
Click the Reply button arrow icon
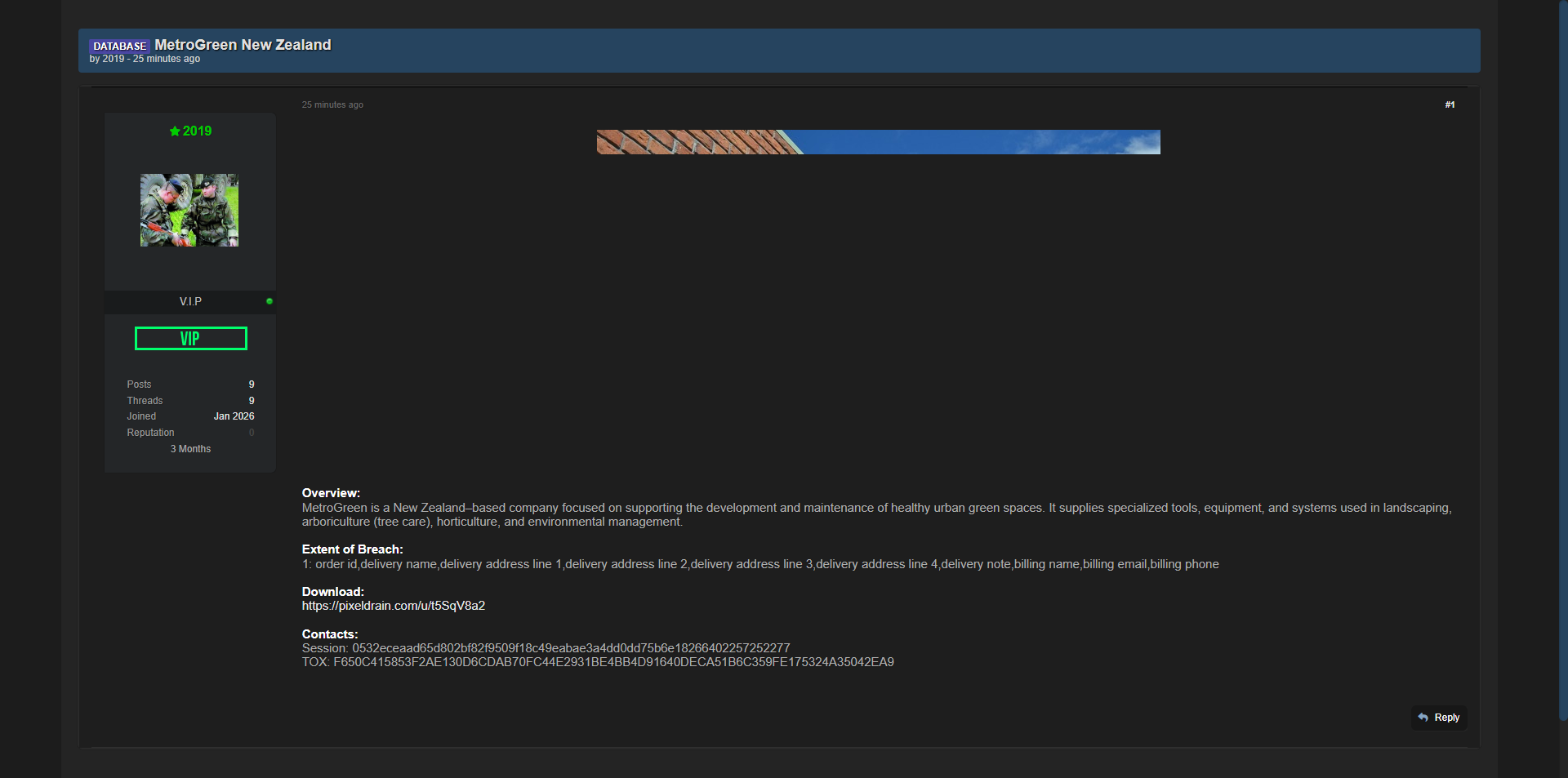tap(1423, 718)
